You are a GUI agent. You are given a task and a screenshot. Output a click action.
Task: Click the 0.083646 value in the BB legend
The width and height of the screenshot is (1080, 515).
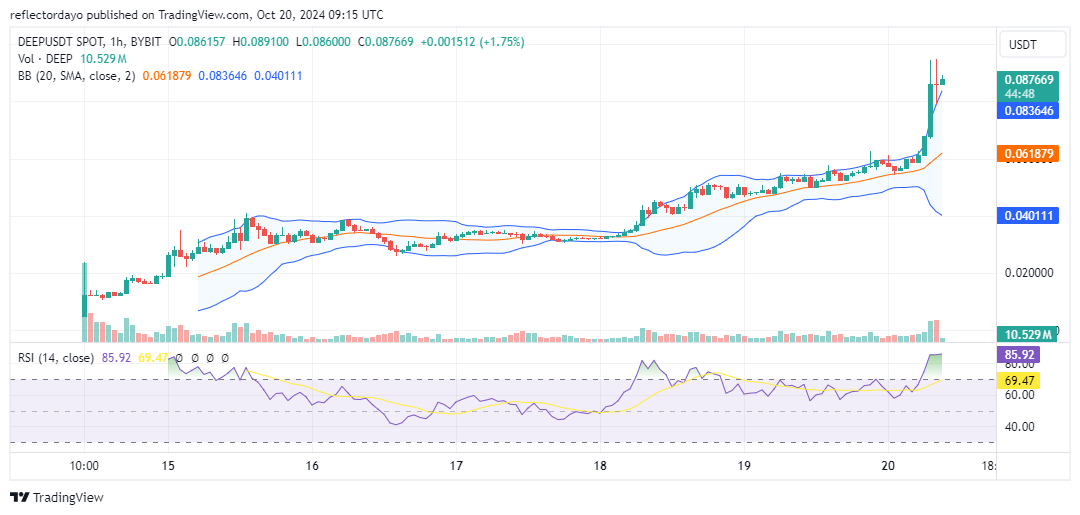click(x=222, y=76)
